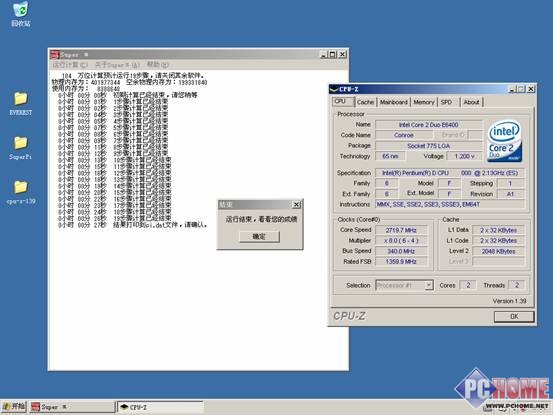Open the Help menu in Super Pi
The image size is (553, 415).
pyautogui.click(x=158, y=65)
